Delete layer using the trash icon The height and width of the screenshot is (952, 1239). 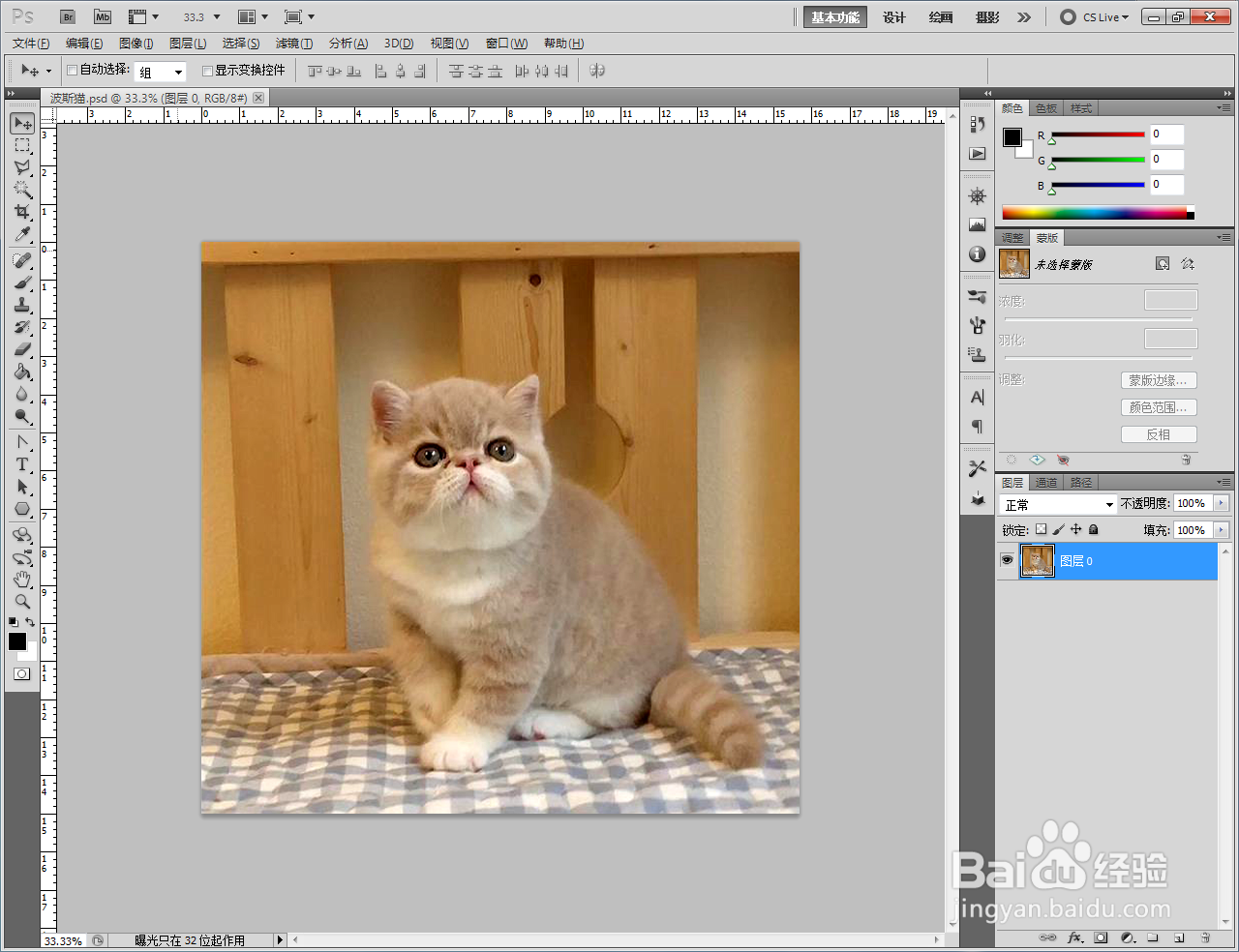point(1205,937)
